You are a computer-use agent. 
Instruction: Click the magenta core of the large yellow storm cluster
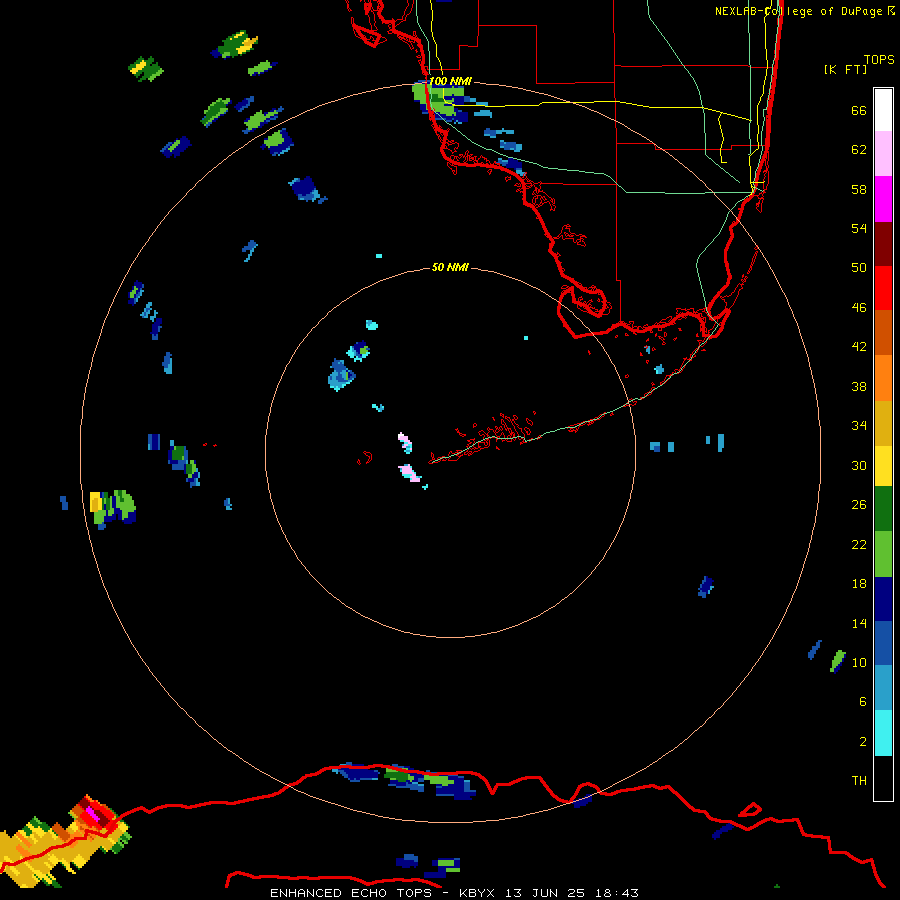pos(93,814)
